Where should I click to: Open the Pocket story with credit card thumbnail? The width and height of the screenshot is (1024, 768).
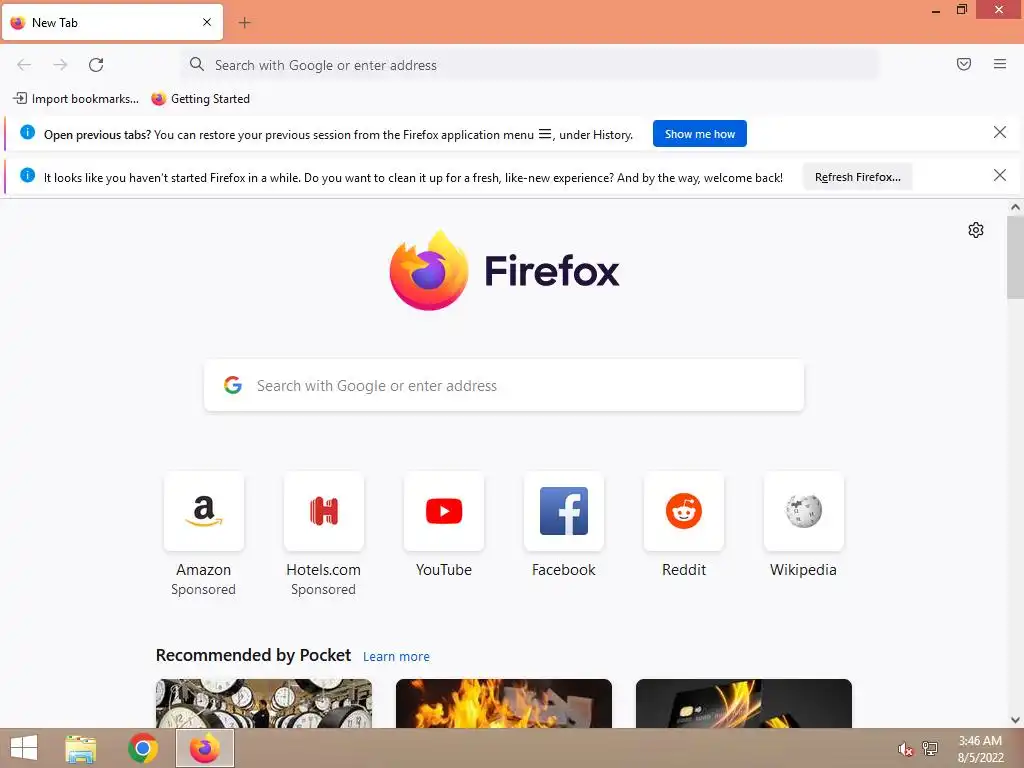click(744, 703)
